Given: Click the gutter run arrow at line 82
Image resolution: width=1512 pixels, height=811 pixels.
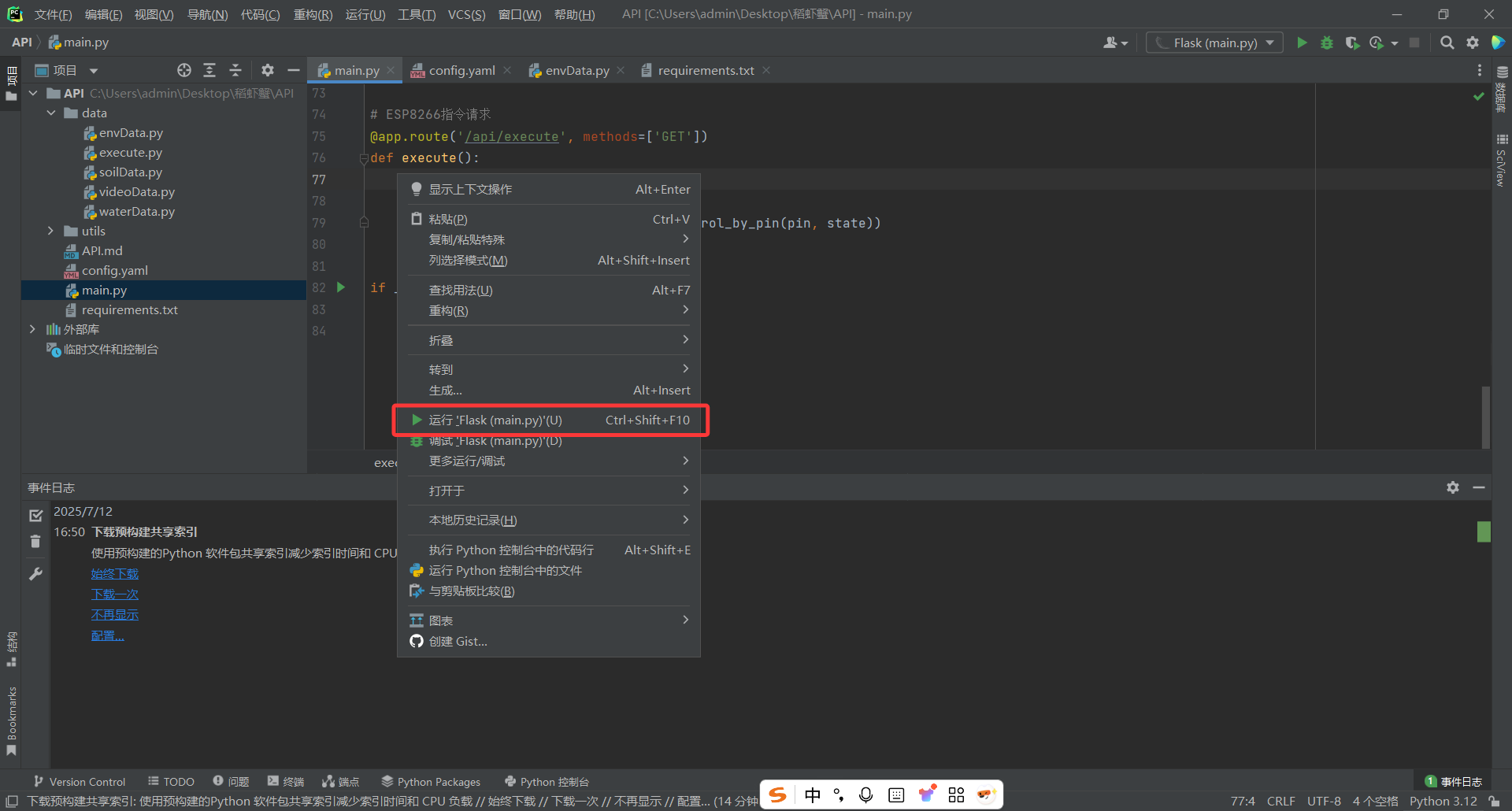Looking at the screenshot, I should tap(341, 287).
